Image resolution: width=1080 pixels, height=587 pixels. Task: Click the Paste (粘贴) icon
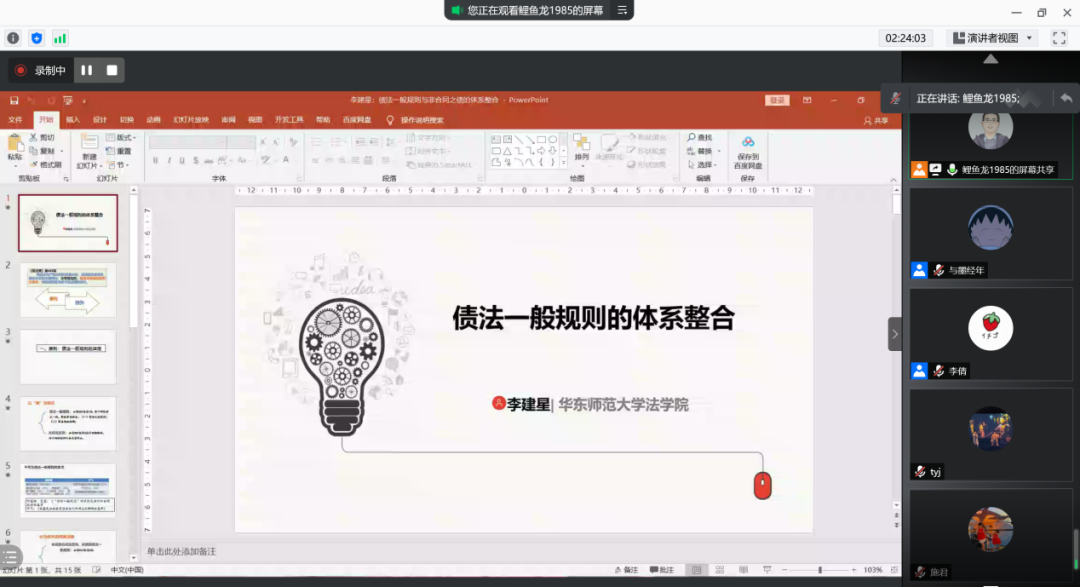pyautogui.click(x=15, y=145)
